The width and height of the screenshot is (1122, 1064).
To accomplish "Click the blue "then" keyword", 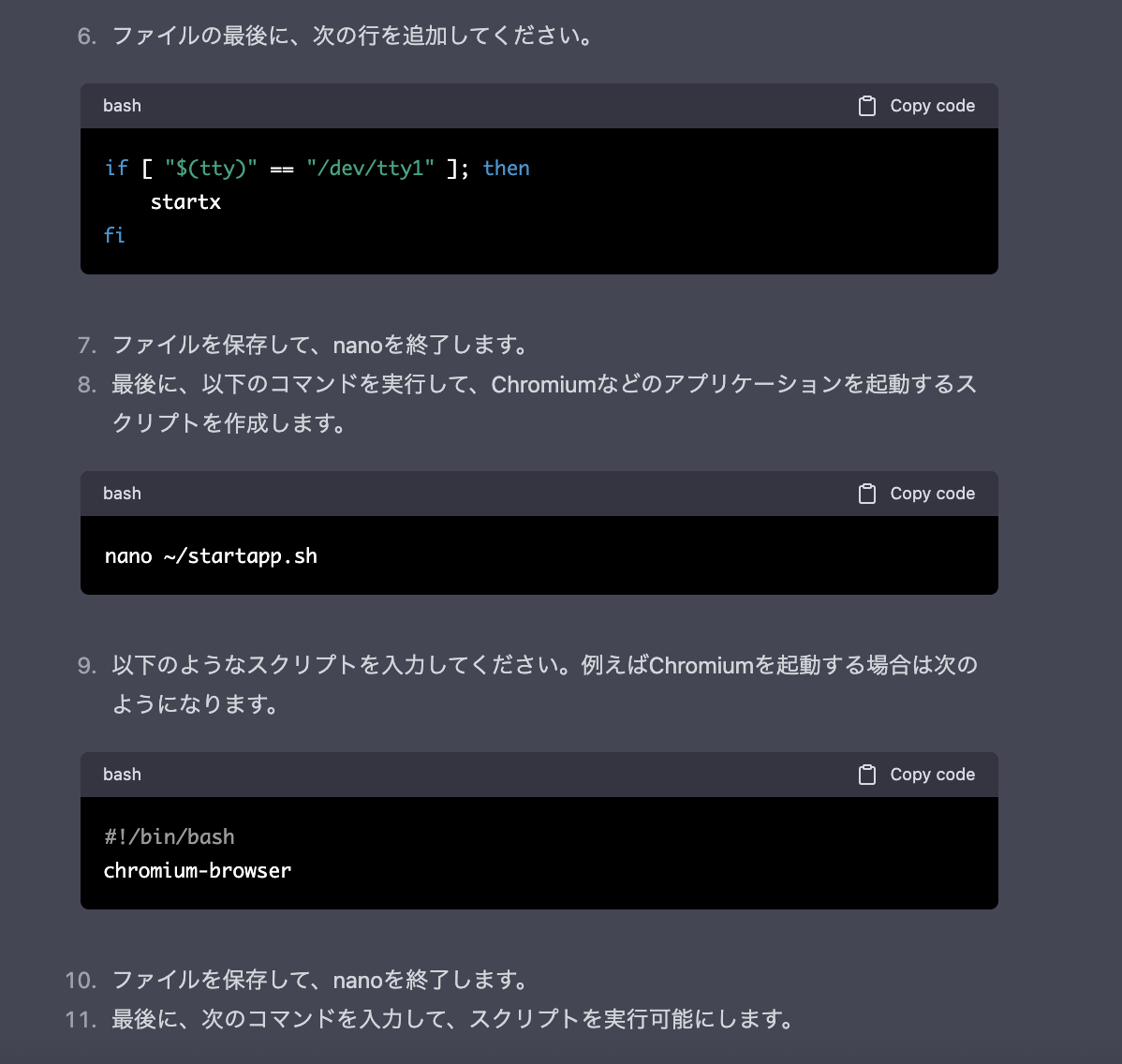I will [506, 169].
